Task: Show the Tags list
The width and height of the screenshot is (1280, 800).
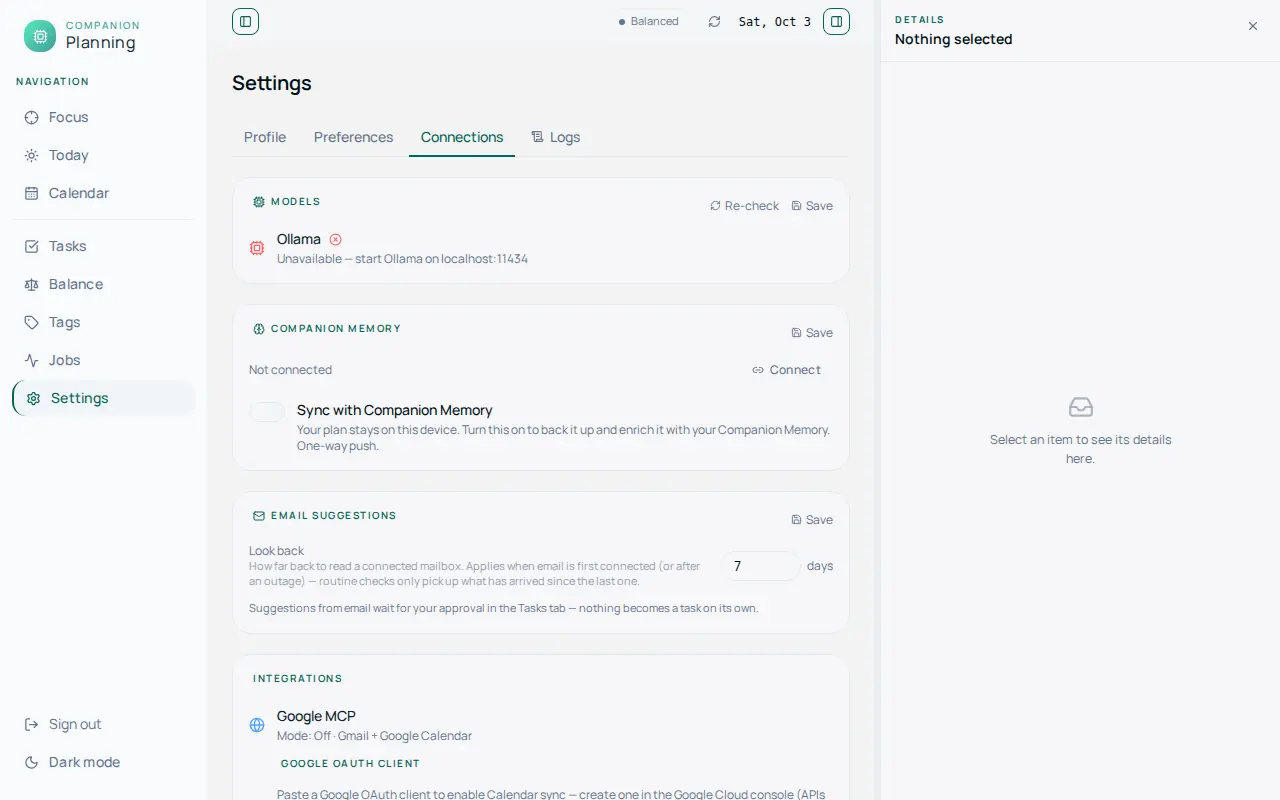Action: 103,322
